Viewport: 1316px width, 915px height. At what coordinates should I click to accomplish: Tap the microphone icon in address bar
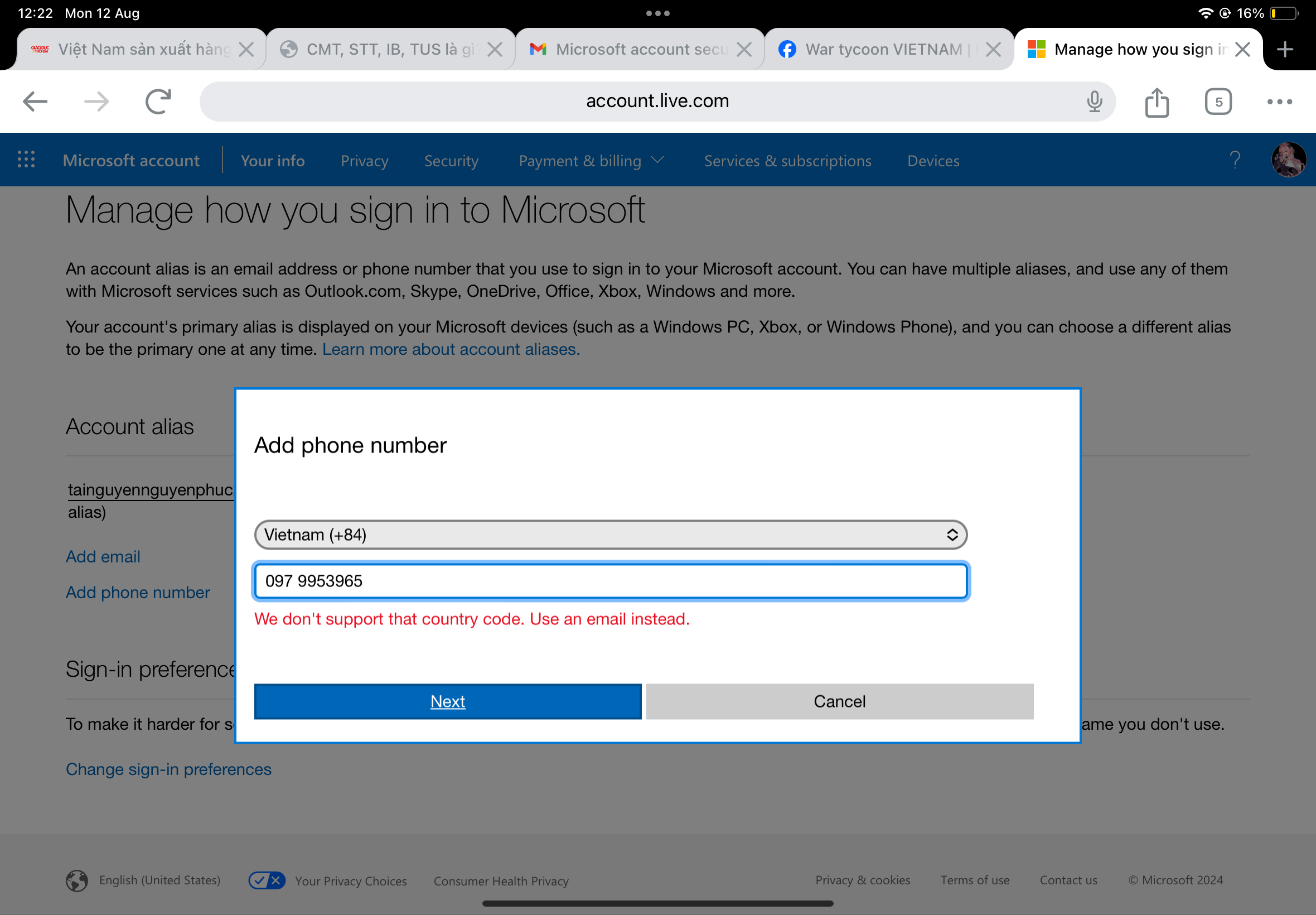[1094, 102]
